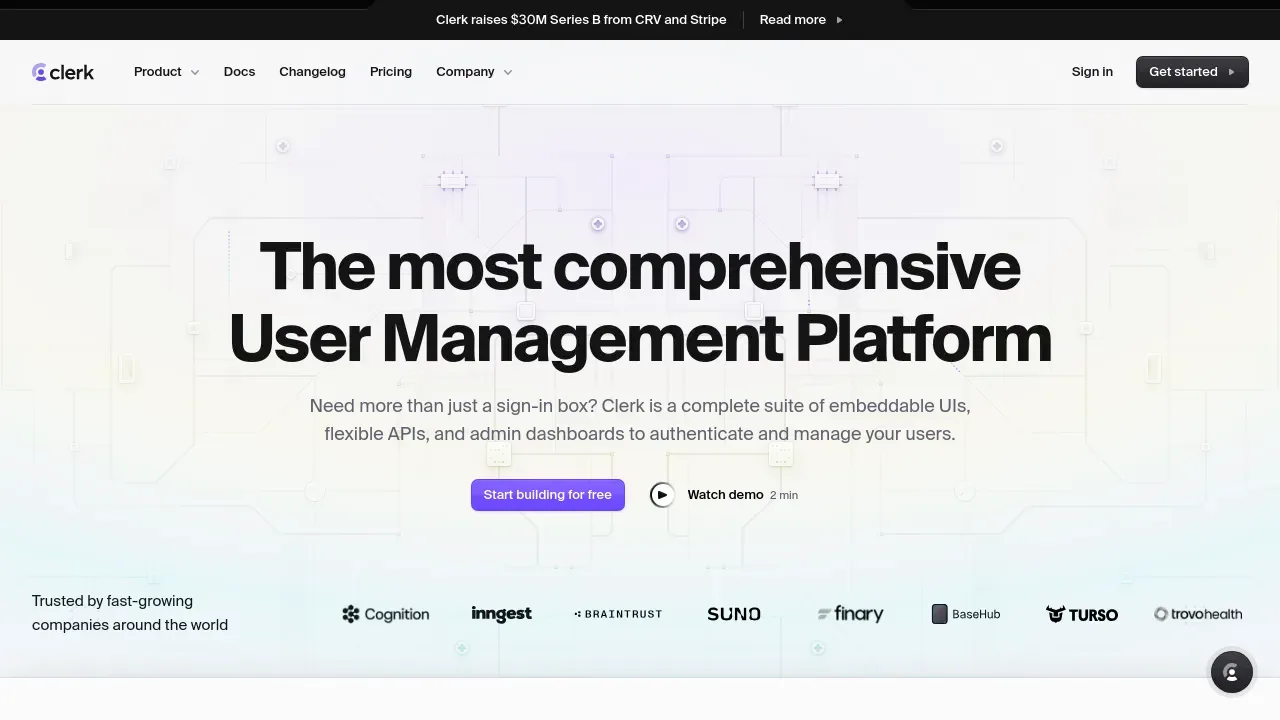1280x720 pixels.
Task: Expand the Company dropdown
Action: pos(474,72)
